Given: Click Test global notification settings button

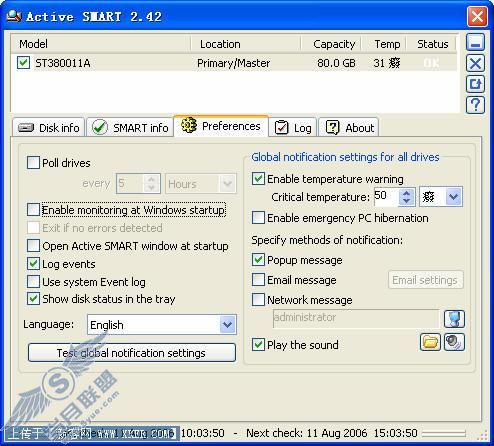Looking at the screenshot, I should pyautogui.click(x=132, y=353).
